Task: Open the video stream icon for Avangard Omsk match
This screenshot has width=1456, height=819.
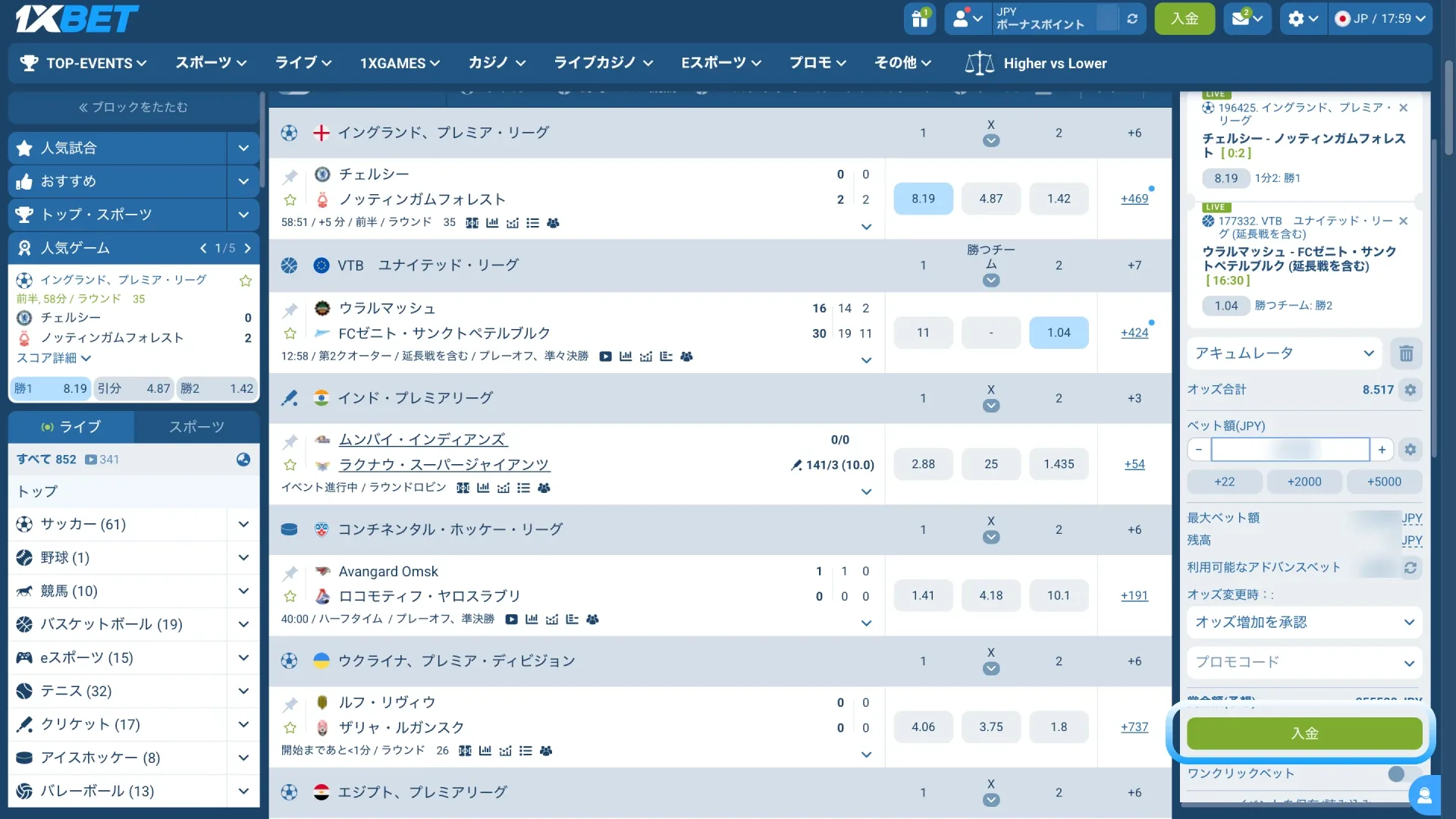Action: pyautogui.click(x=511, y=620)
